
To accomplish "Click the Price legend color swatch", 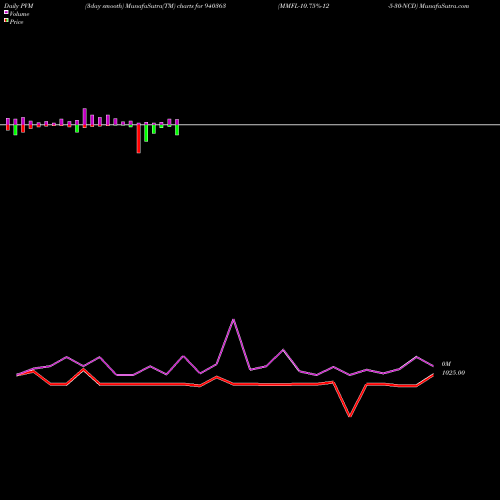I will click(6, 21).
